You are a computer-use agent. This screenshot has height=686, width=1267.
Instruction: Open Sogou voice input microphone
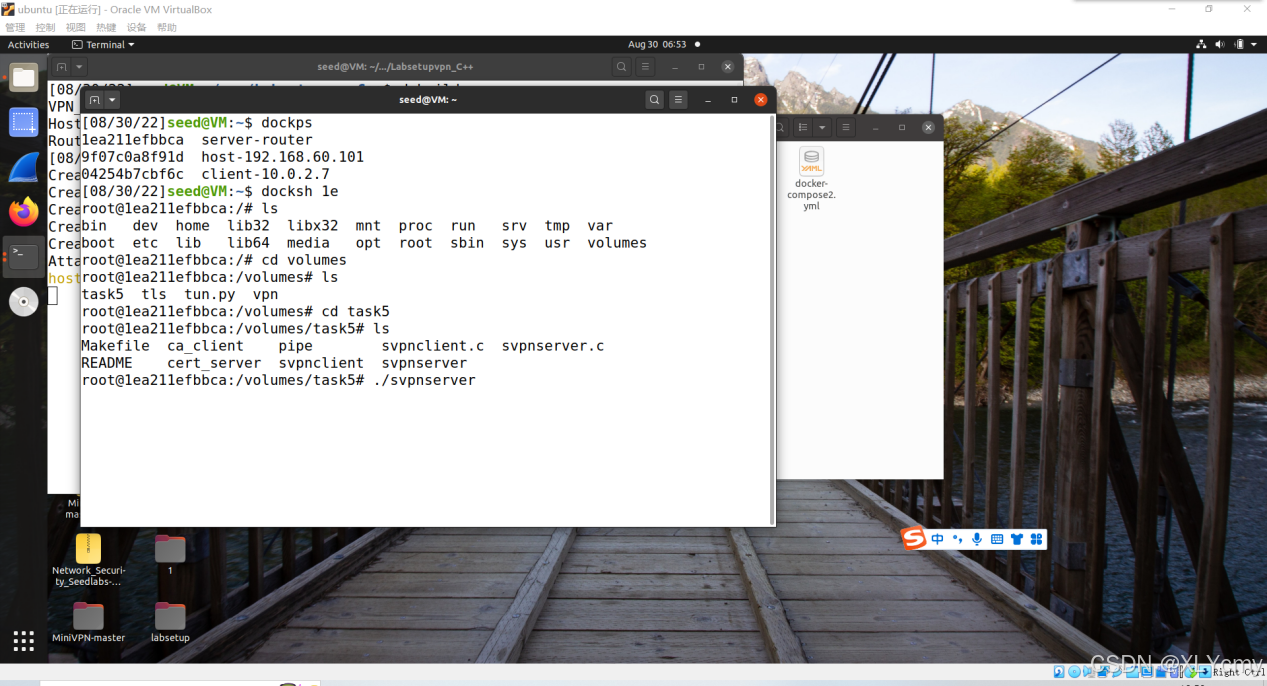(x=977, y=539)
